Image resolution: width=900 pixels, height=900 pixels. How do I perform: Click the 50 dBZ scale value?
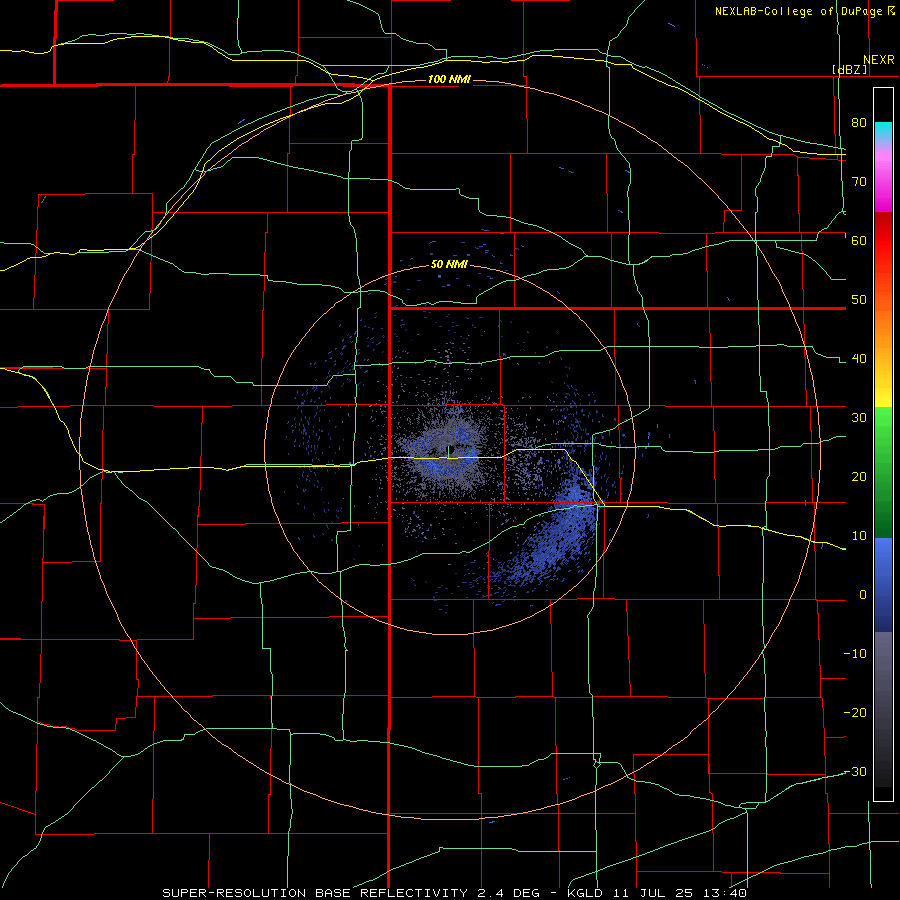click(859, 300)
